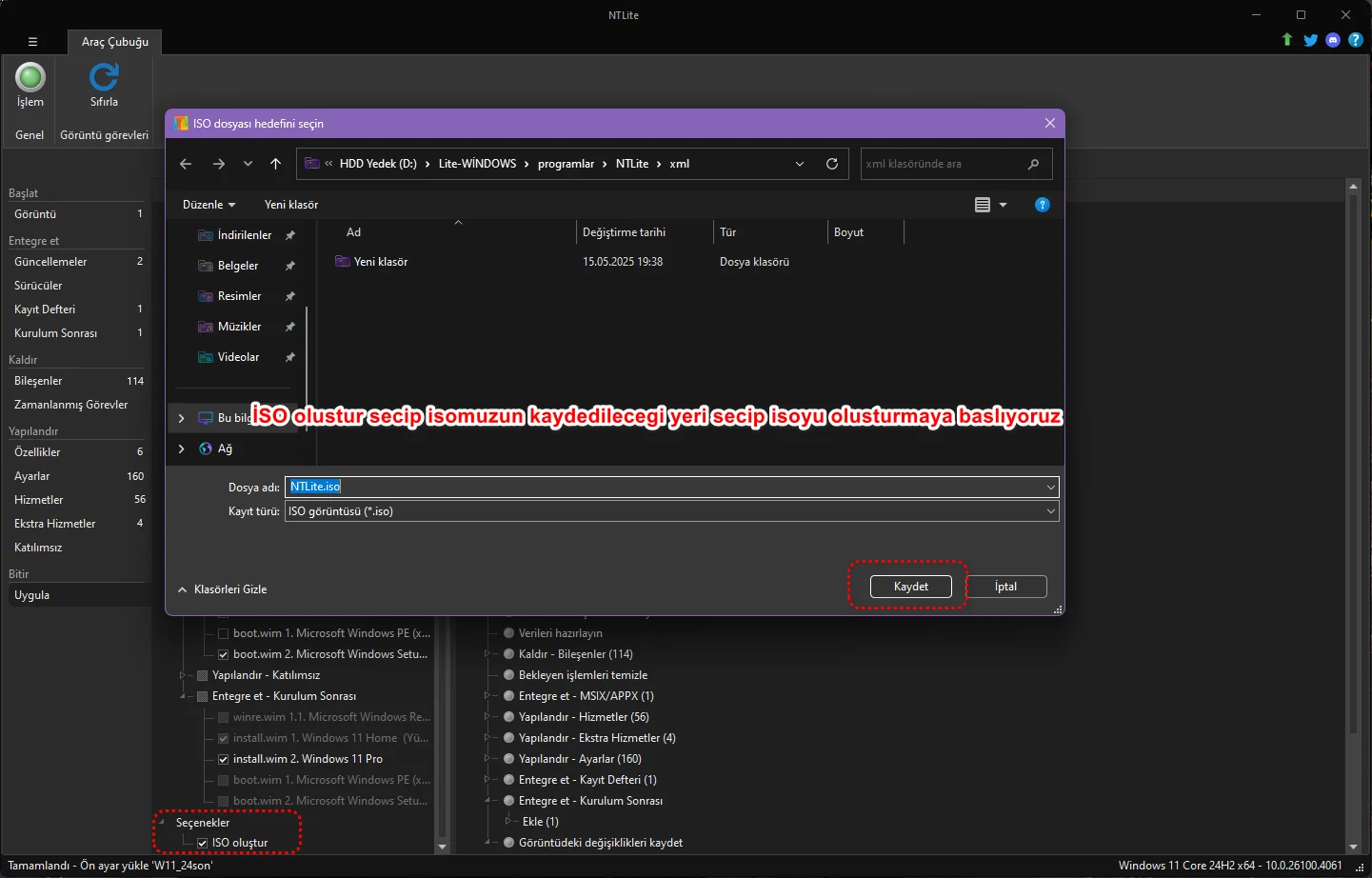Open Zamanlanmış Görevler in the sidebar

[x=77, y=405]
